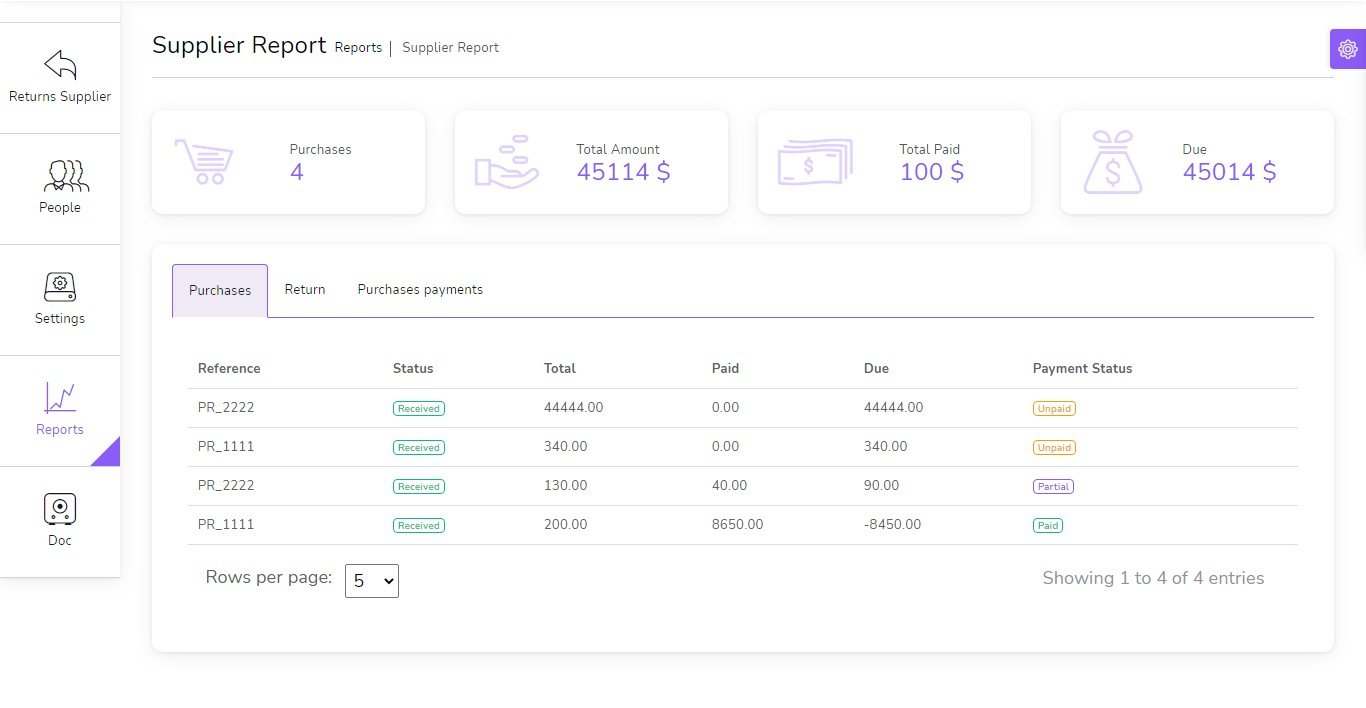Screen dimensions: 1366x708
Task: Select the Reports chart icon
Action: tap(60, 398)
